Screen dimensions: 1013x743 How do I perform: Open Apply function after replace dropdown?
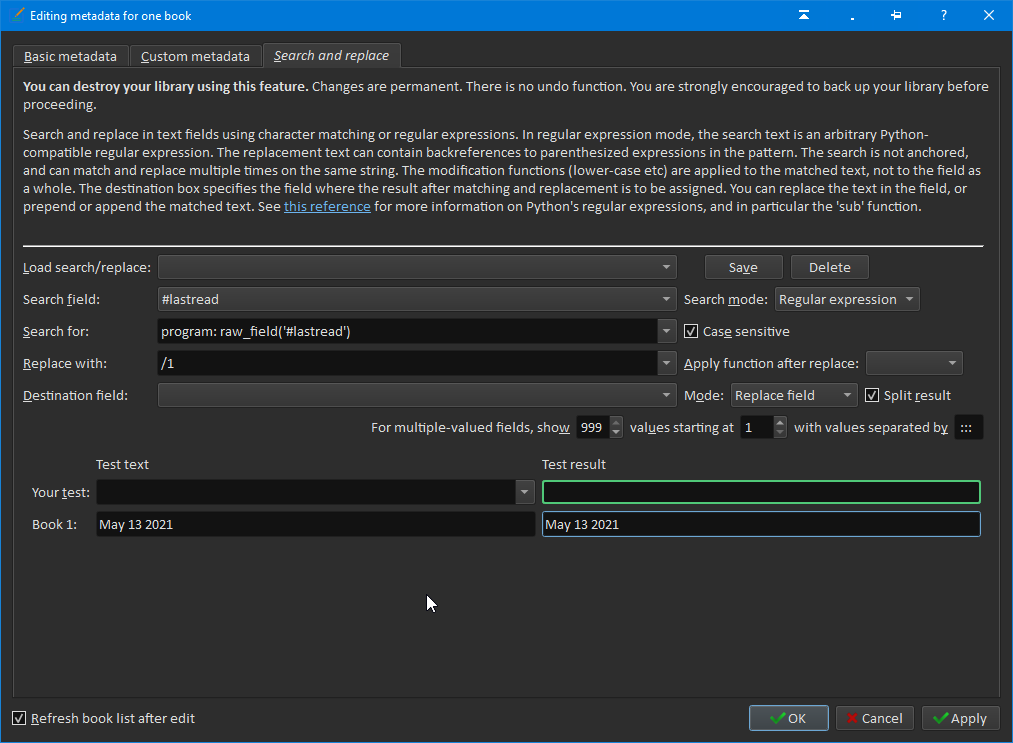[x=914, y=363]
